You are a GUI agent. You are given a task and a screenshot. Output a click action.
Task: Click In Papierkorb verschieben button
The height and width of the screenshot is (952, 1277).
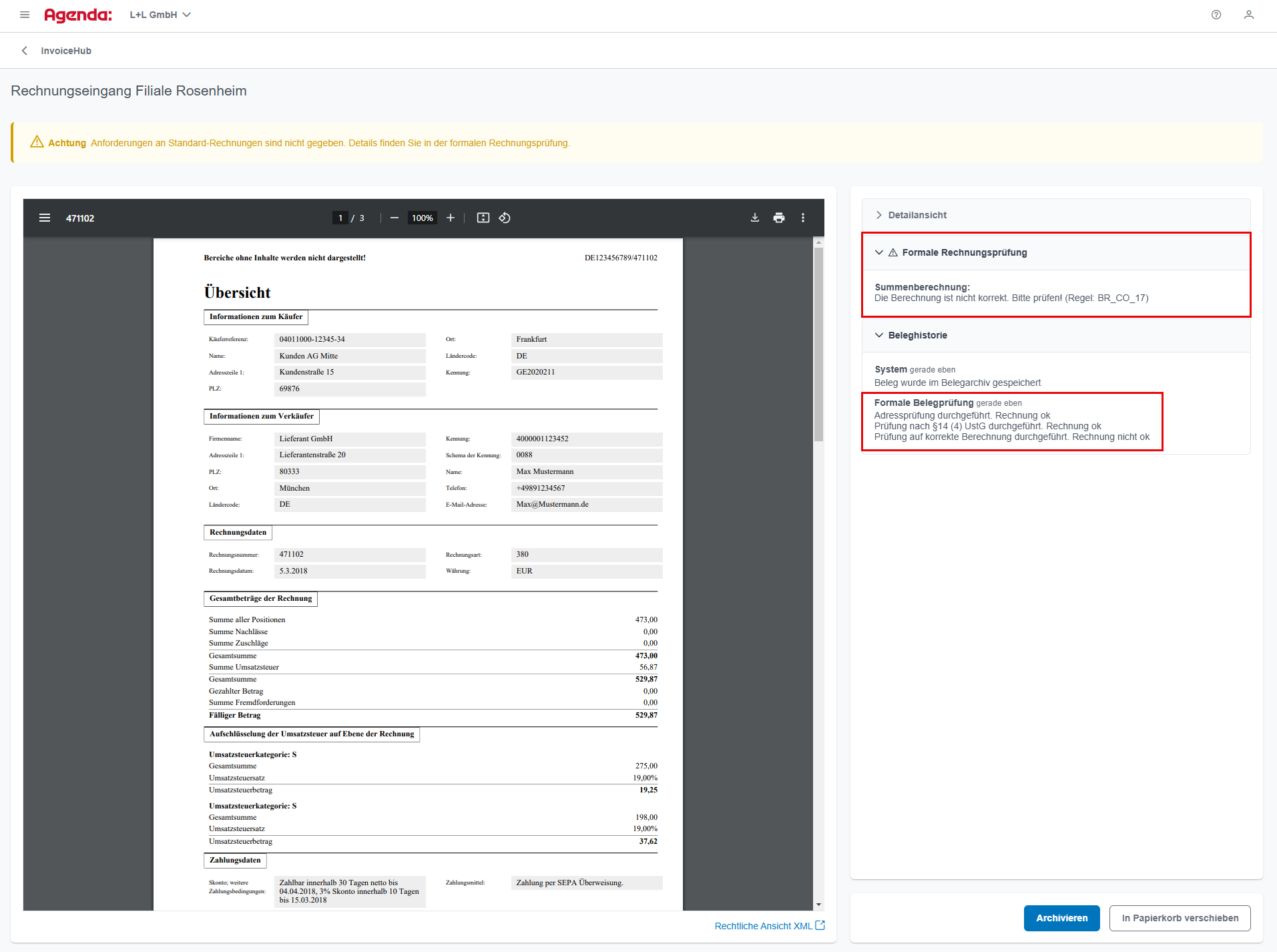(1180, 918)
